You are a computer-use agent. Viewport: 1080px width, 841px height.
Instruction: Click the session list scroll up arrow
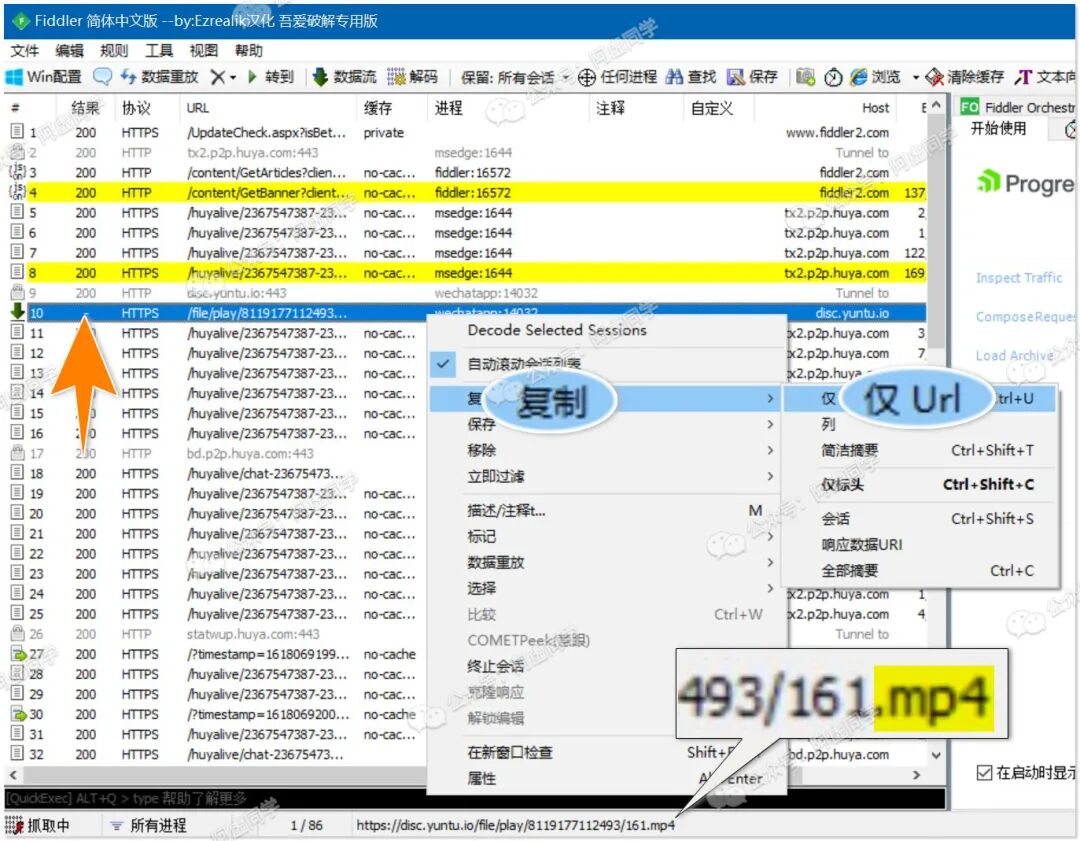pos(935,105)
